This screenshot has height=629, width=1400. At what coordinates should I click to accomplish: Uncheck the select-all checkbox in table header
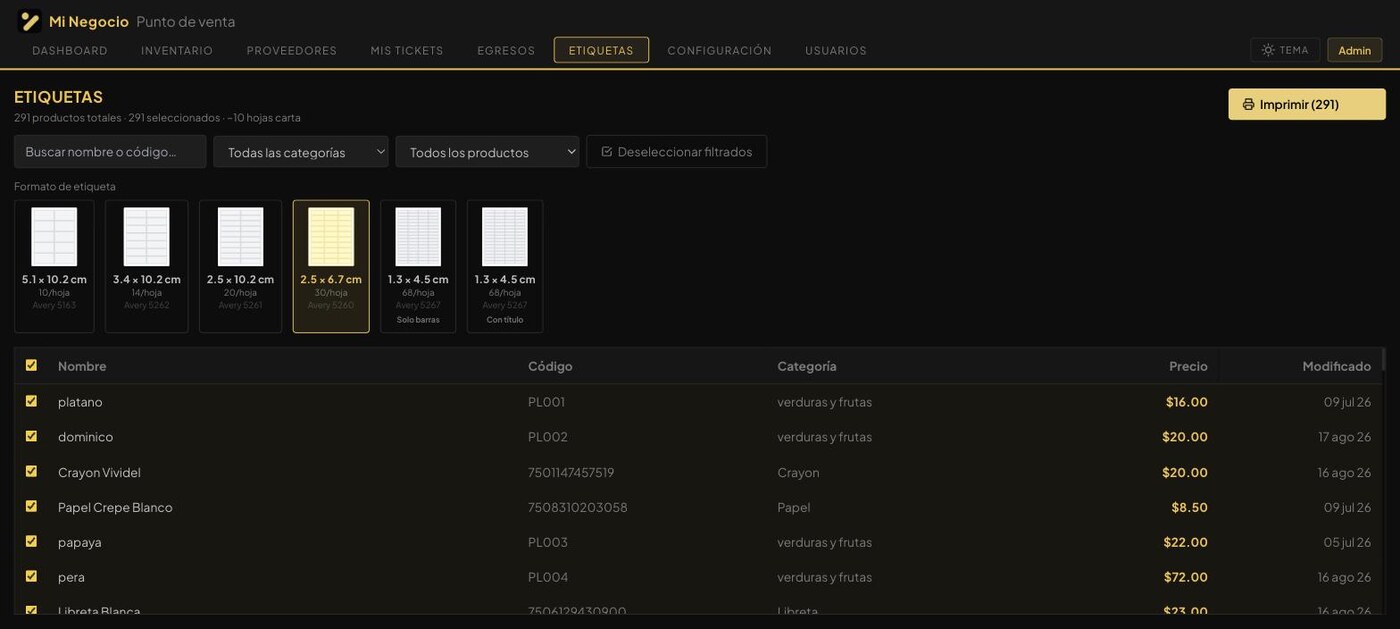pos(31,365)
